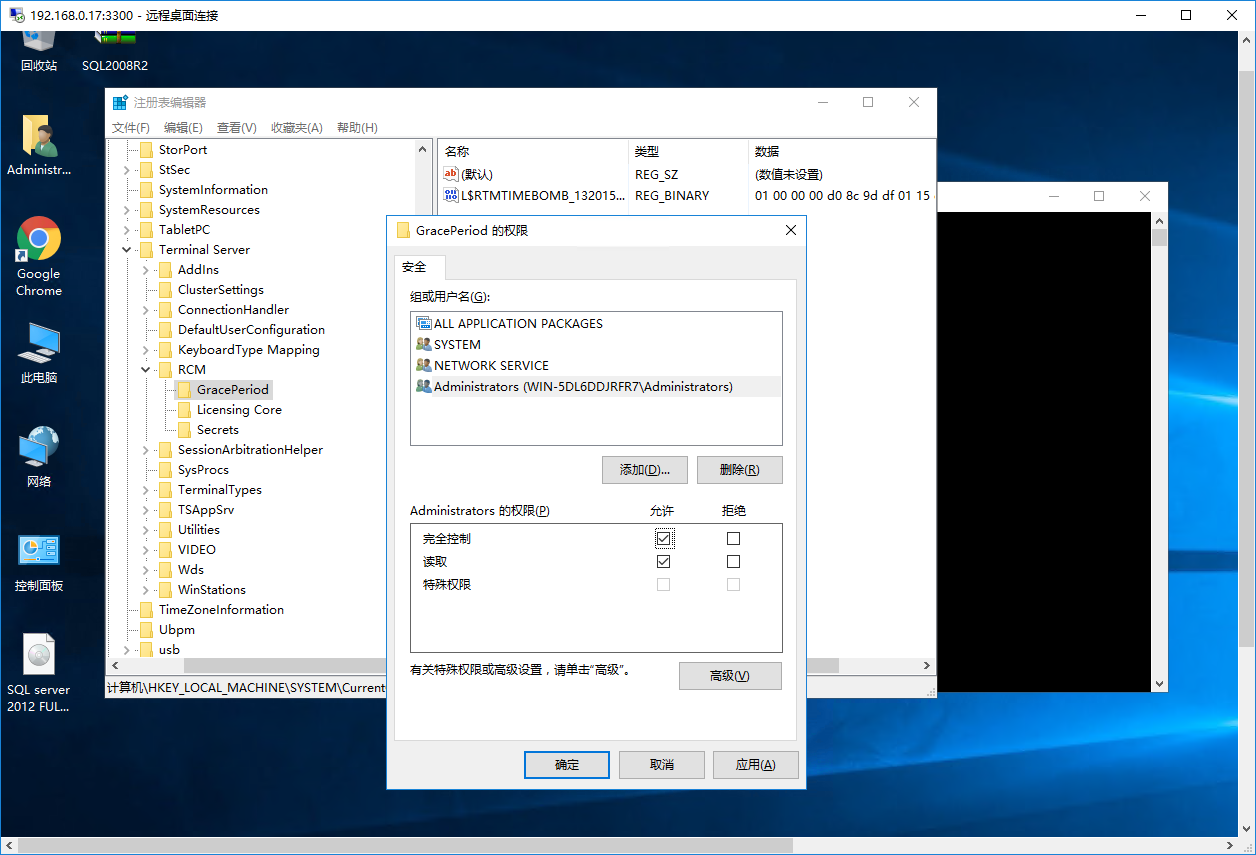Switch to the 安全 tab

(419, 267)
